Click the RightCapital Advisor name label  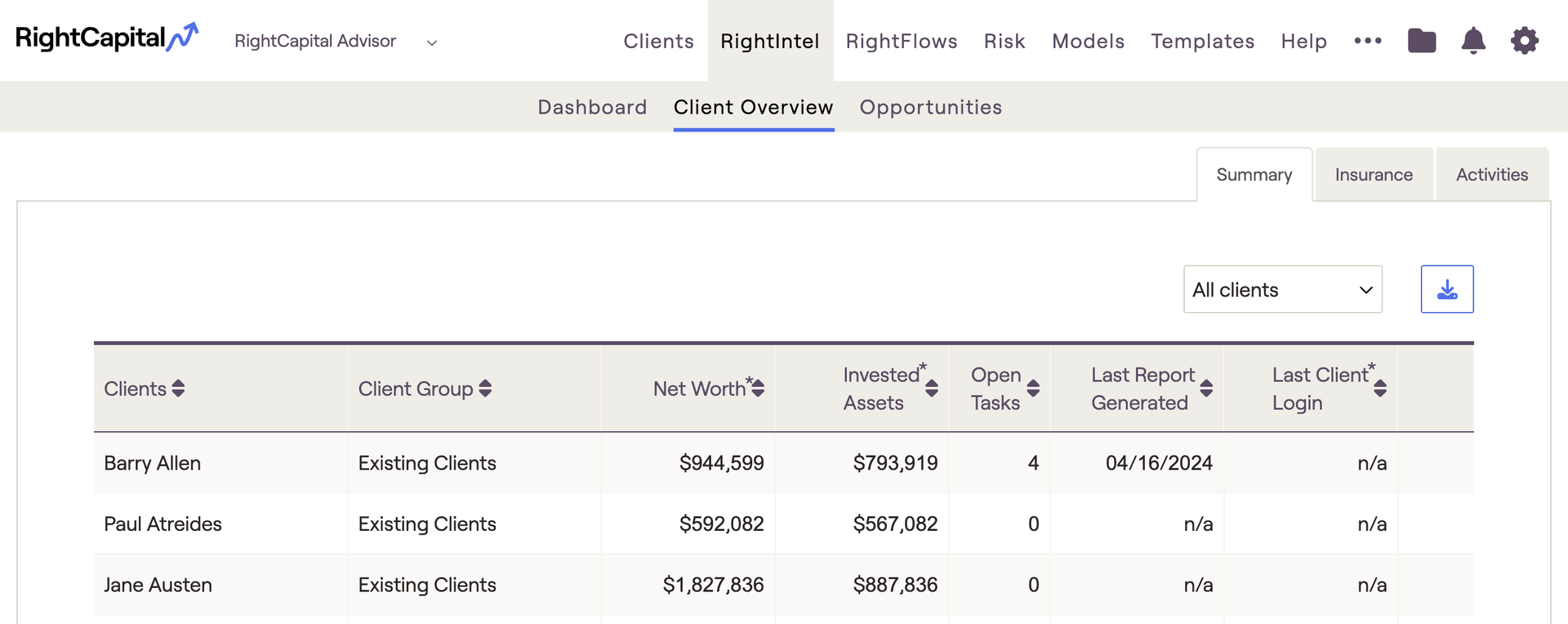pyautogui.click(x=315, y=41)
